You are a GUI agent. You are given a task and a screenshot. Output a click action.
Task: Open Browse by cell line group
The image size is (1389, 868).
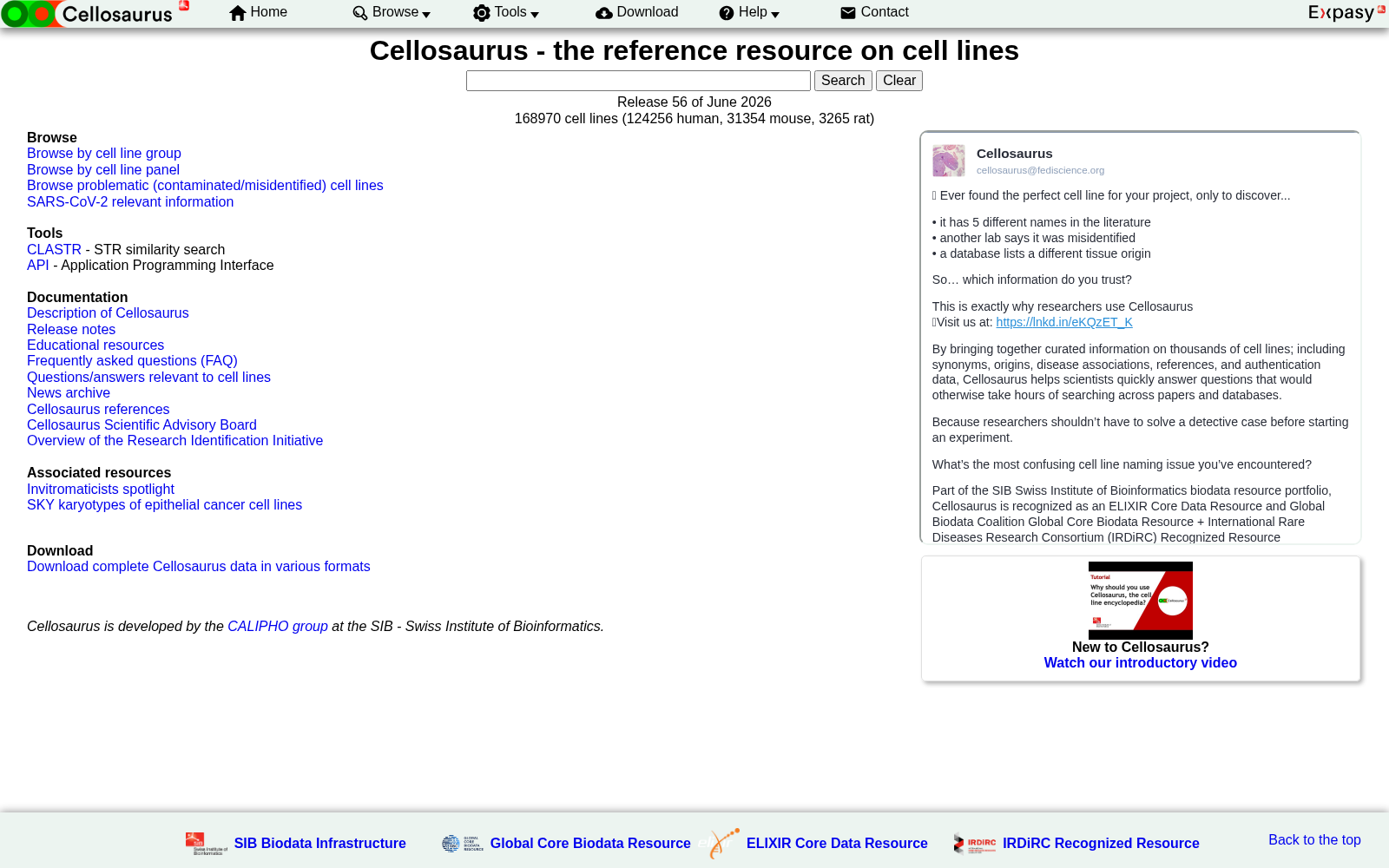[x=104, y=154]
